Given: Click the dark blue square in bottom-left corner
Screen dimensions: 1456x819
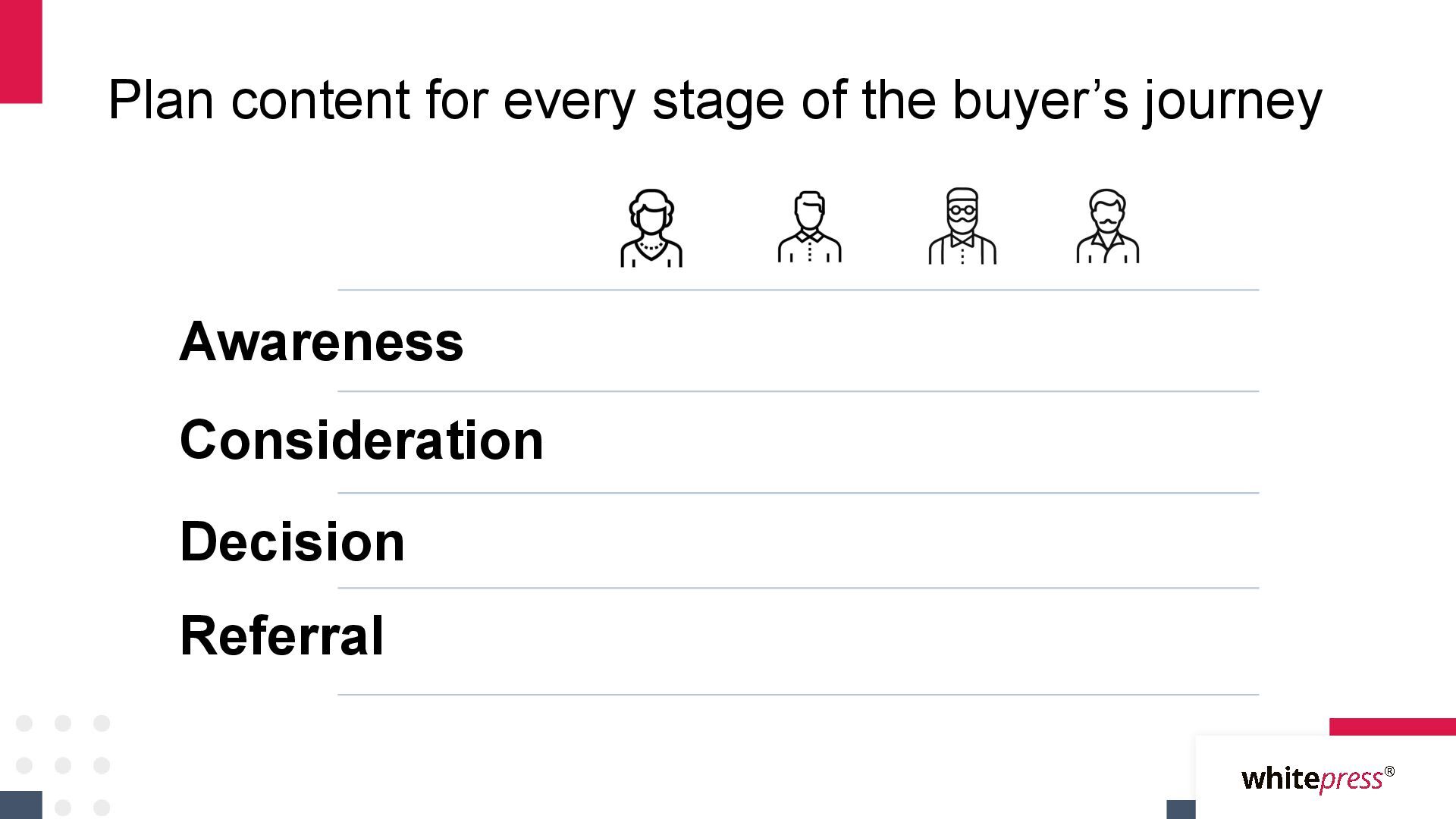Looking at the screenshot, I should (x=21, y=805).
